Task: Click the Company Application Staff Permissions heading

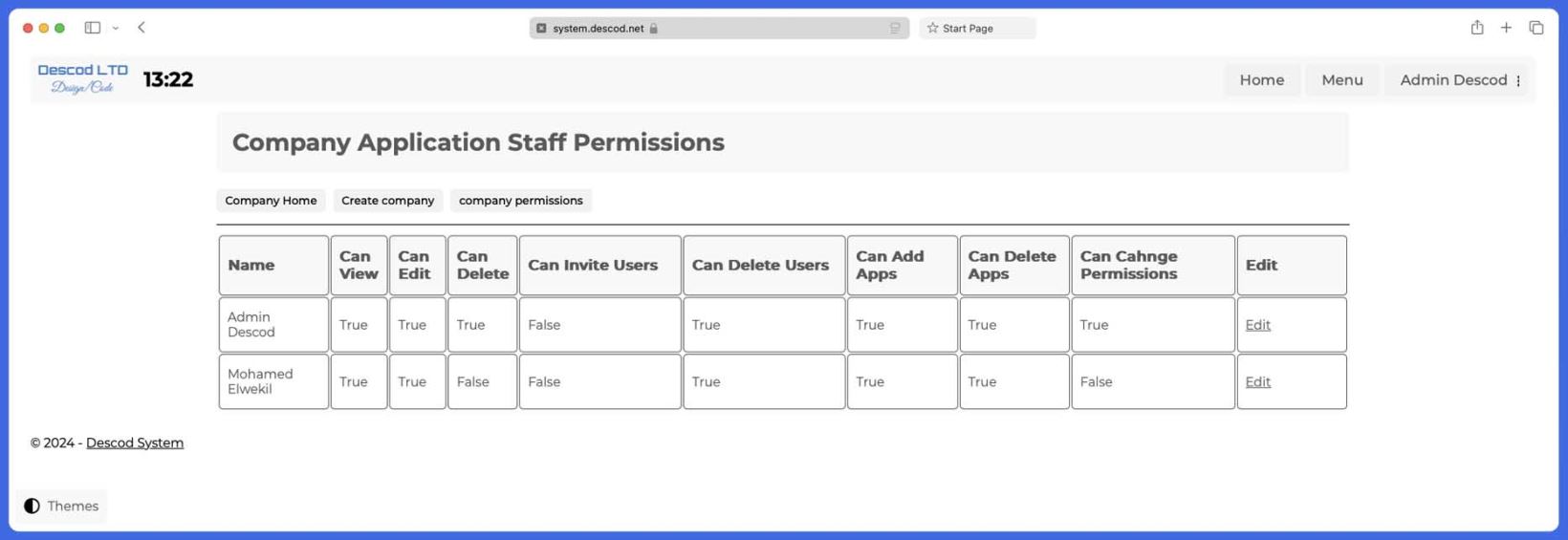Action: (x=478, y=142)
